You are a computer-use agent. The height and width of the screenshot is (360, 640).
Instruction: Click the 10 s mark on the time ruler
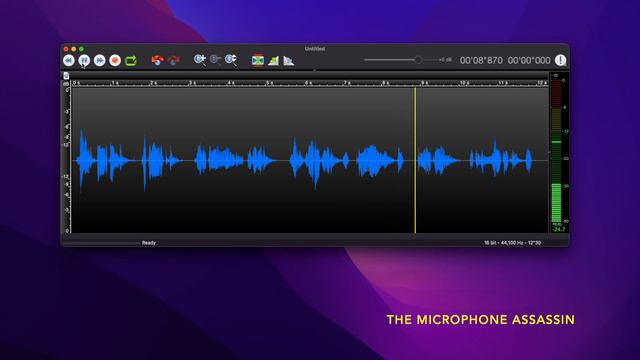point(464,83)
